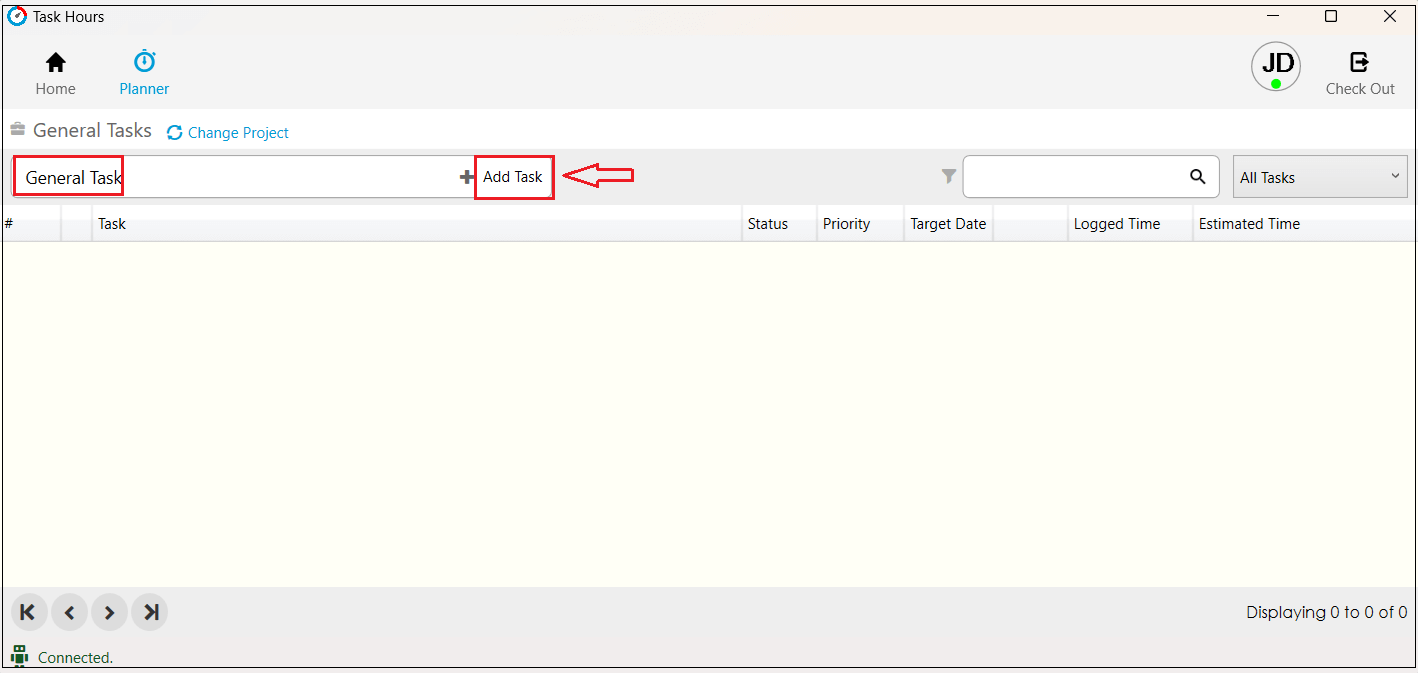Click the Displaying 0 to 0 of 0 text
1418x673 pixels.
1327,612
